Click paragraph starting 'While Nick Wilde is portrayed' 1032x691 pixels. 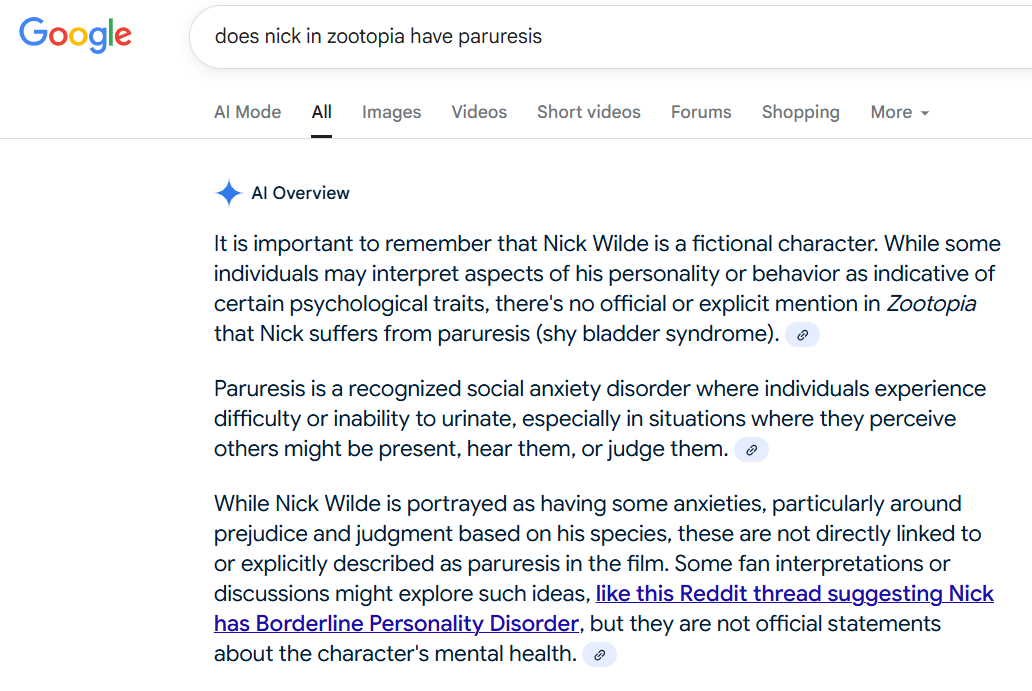click(x=604, y=578)
